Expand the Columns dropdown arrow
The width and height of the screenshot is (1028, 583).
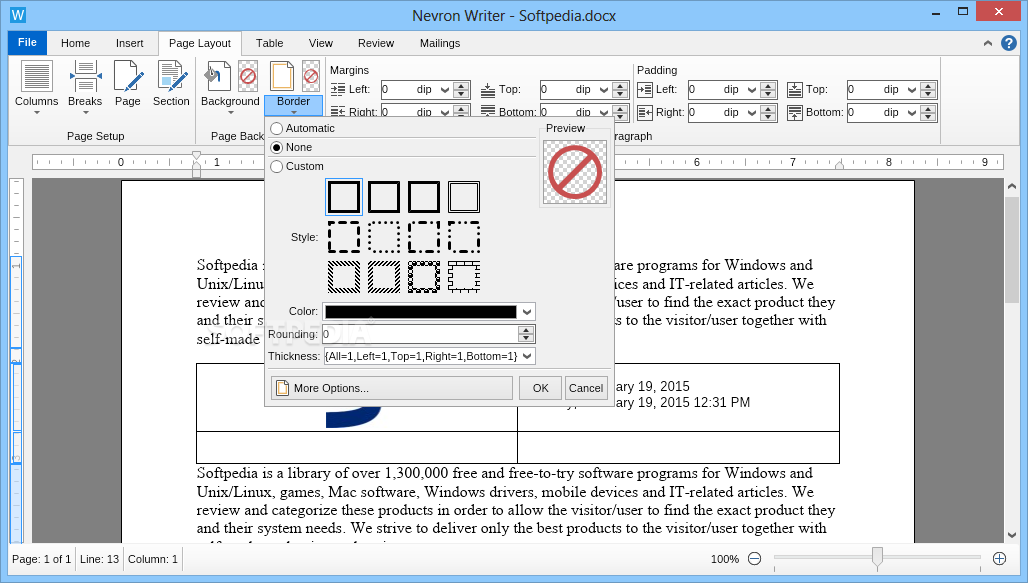point(37,113)
